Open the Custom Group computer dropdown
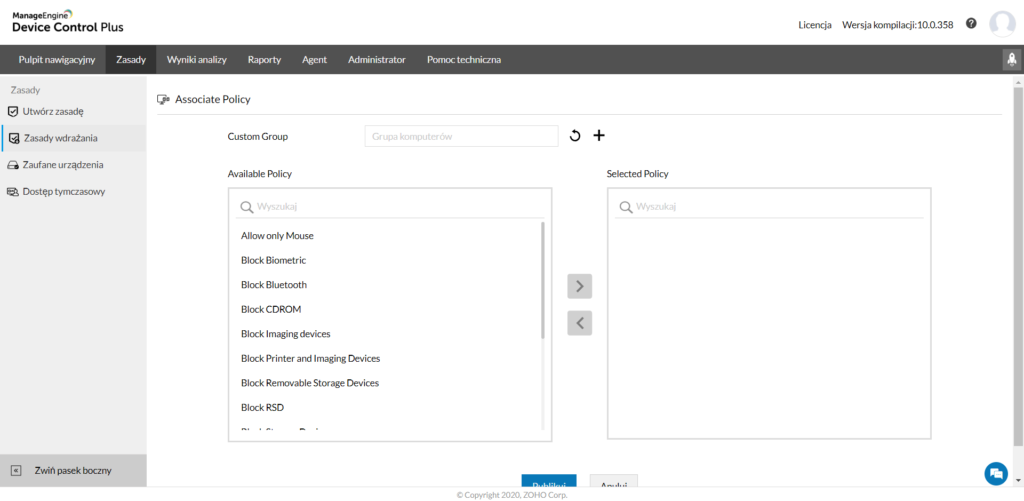 click(461, 136)
